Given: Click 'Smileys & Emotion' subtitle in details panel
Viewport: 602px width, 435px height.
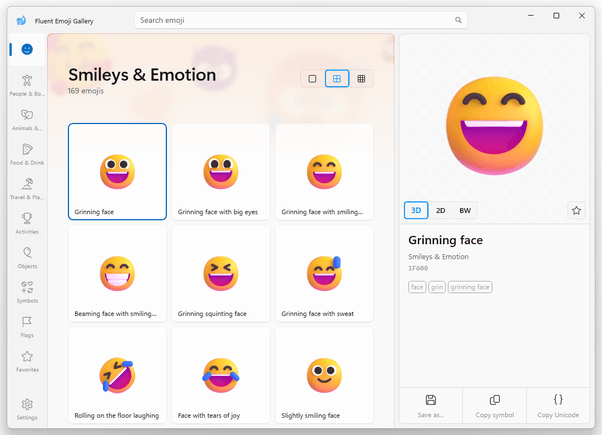Looking at the screenshot, I should [438, 256].
